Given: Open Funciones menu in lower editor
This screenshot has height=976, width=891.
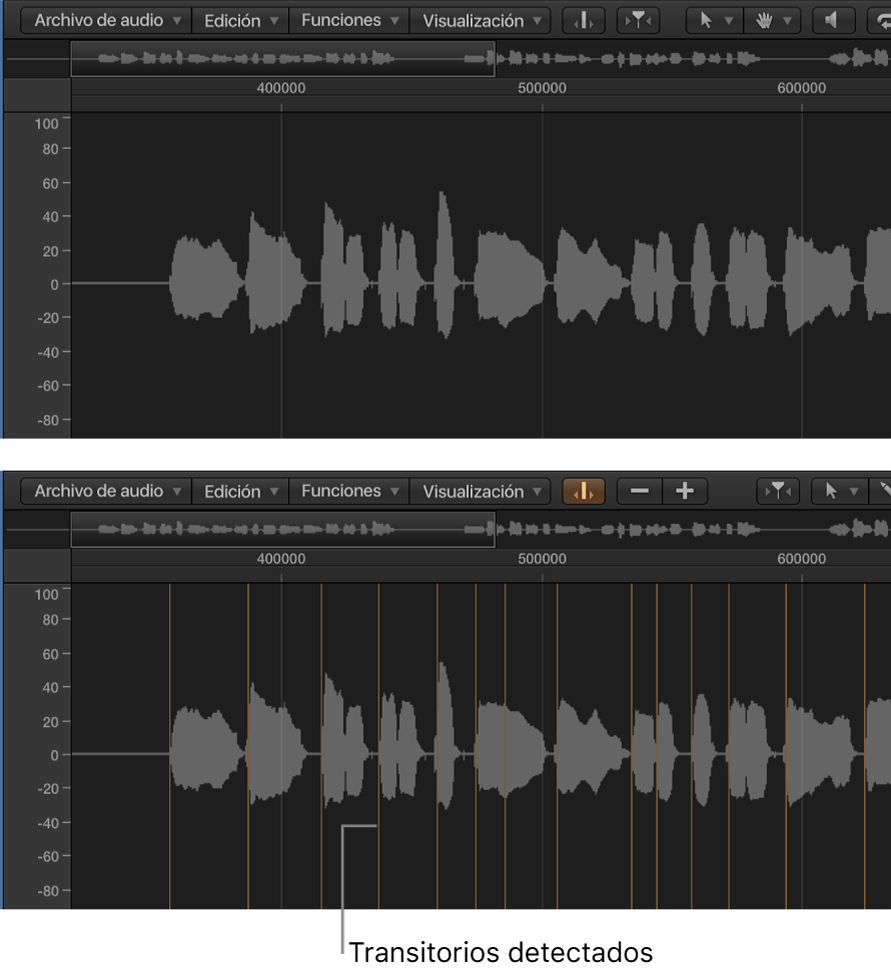Looking at the screenshot, I should coord(349,491).
